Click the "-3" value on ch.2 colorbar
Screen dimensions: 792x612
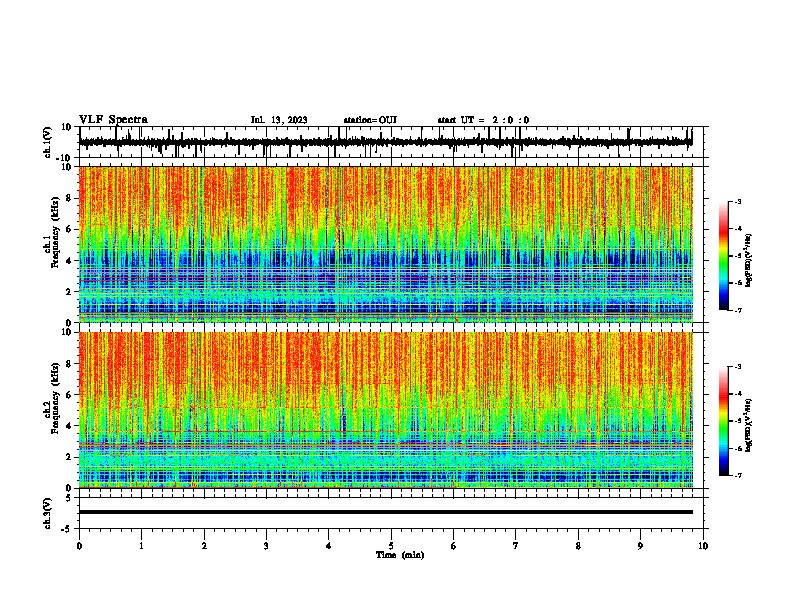pos(737,367)
